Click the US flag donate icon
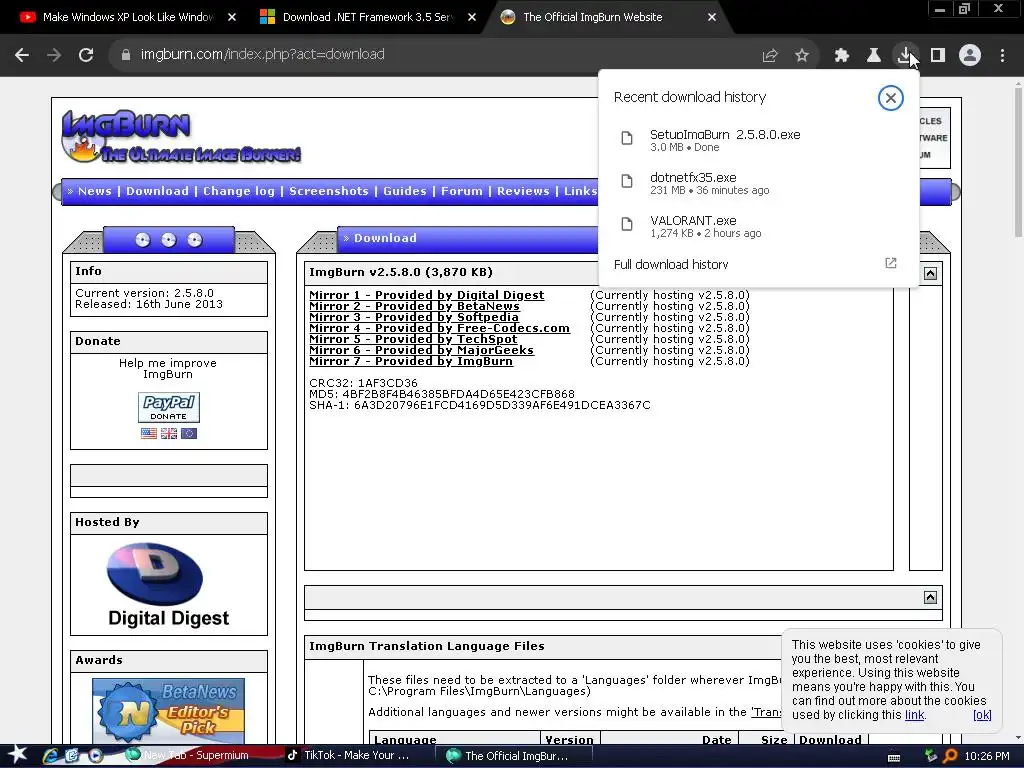The image size is (1024, 768). (x=149, y=434)
